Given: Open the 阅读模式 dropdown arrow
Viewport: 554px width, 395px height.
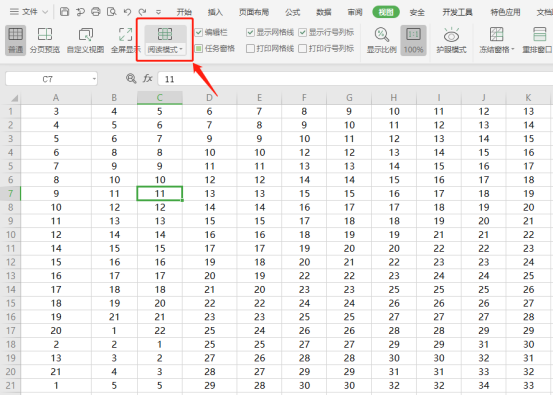Looking at the screenshot, I should (x=181, y=49).
